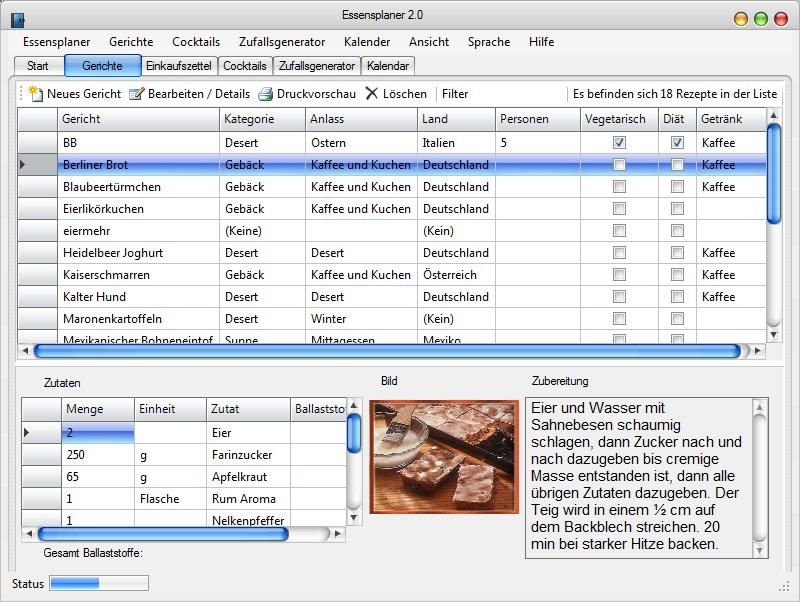Select the eiermehr recipe row
800x602 pixels.
pos(392,231)
